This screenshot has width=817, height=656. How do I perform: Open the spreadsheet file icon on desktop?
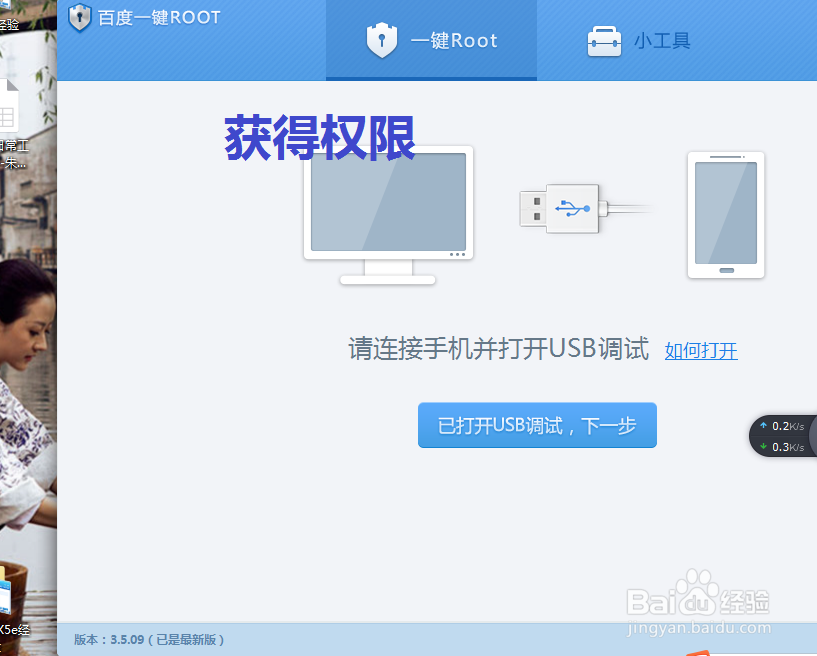pos(8,106)
